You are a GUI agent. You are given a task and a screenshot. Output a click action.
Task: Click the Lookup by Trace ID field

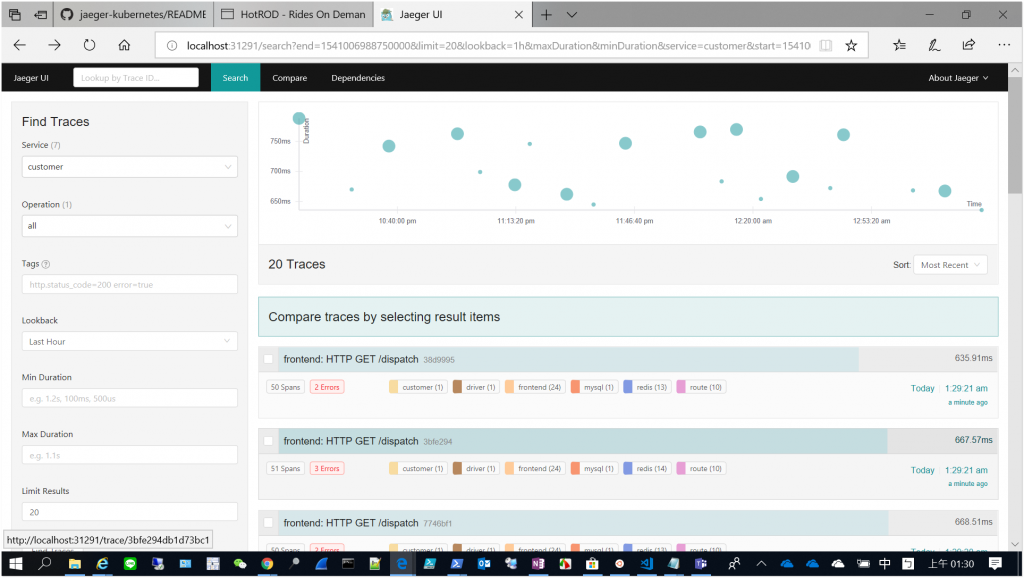[x=136, y=78]
